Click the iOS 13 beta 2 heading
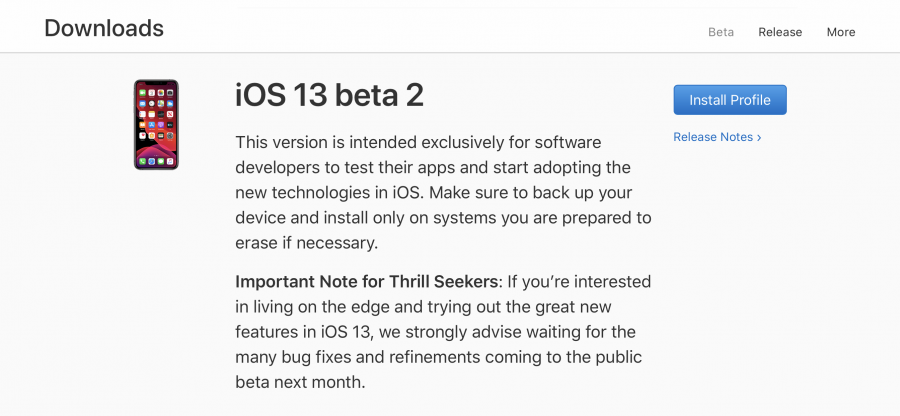 [329, 95]
